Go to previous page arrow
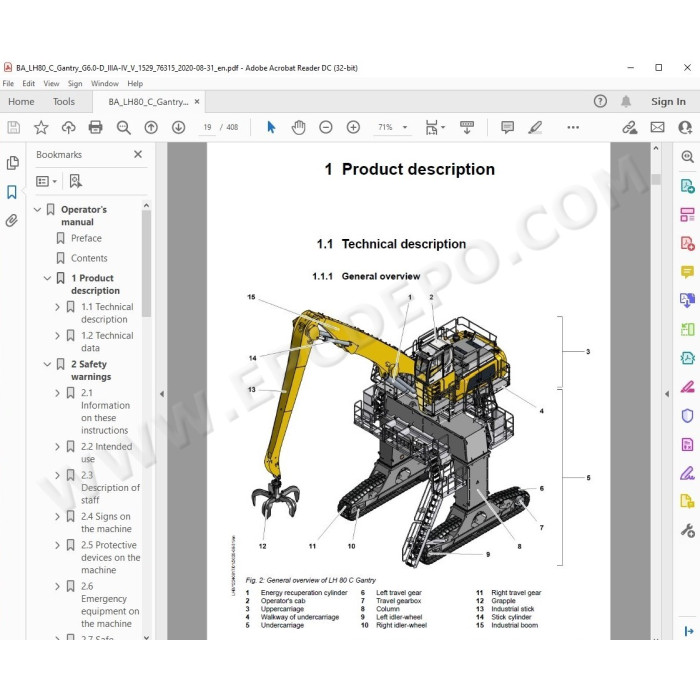 point(151,128)
